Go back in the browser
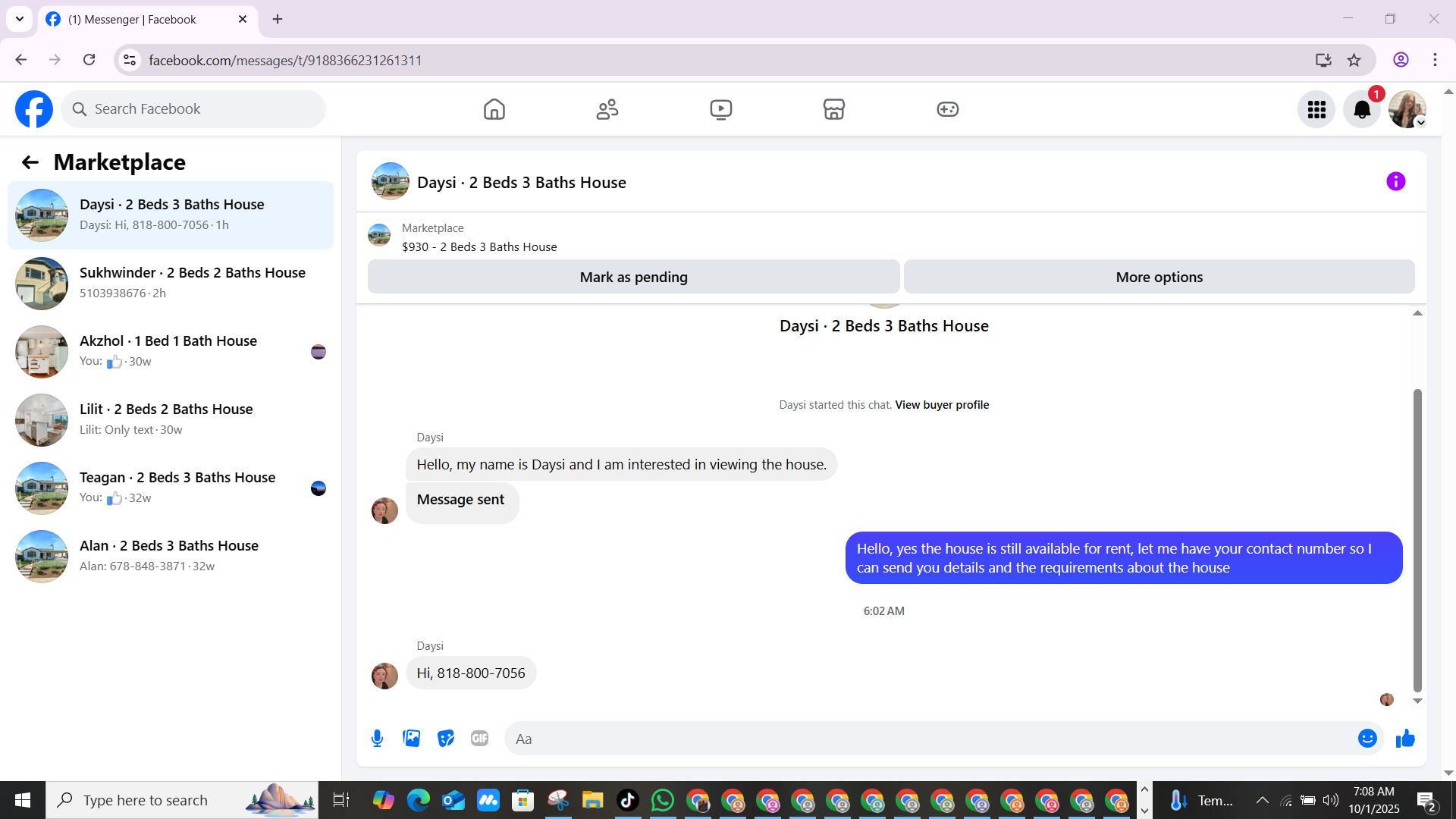1456x819 pixels. tap(20, 60)
